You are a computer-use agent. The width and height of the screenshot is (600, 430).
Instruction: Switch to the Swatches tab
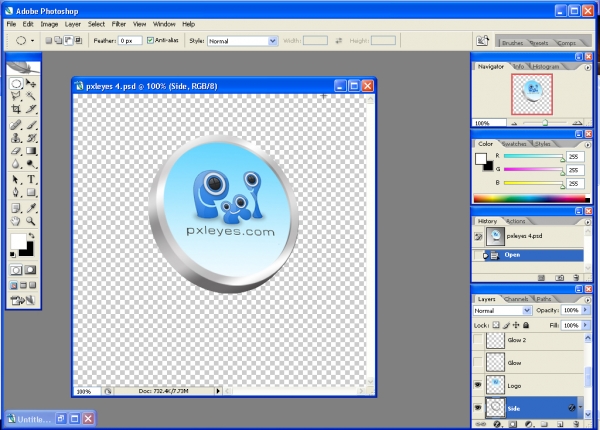(514, 144)
